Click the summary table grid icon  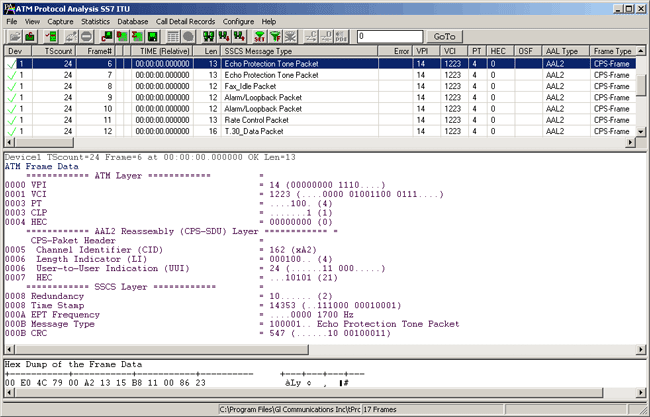173,36
